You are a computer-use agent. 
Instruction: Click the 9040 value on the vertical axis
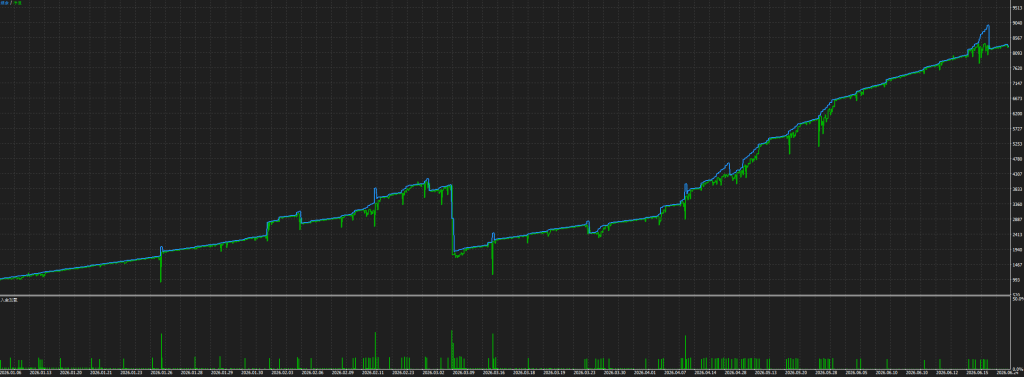[1017, 23]
